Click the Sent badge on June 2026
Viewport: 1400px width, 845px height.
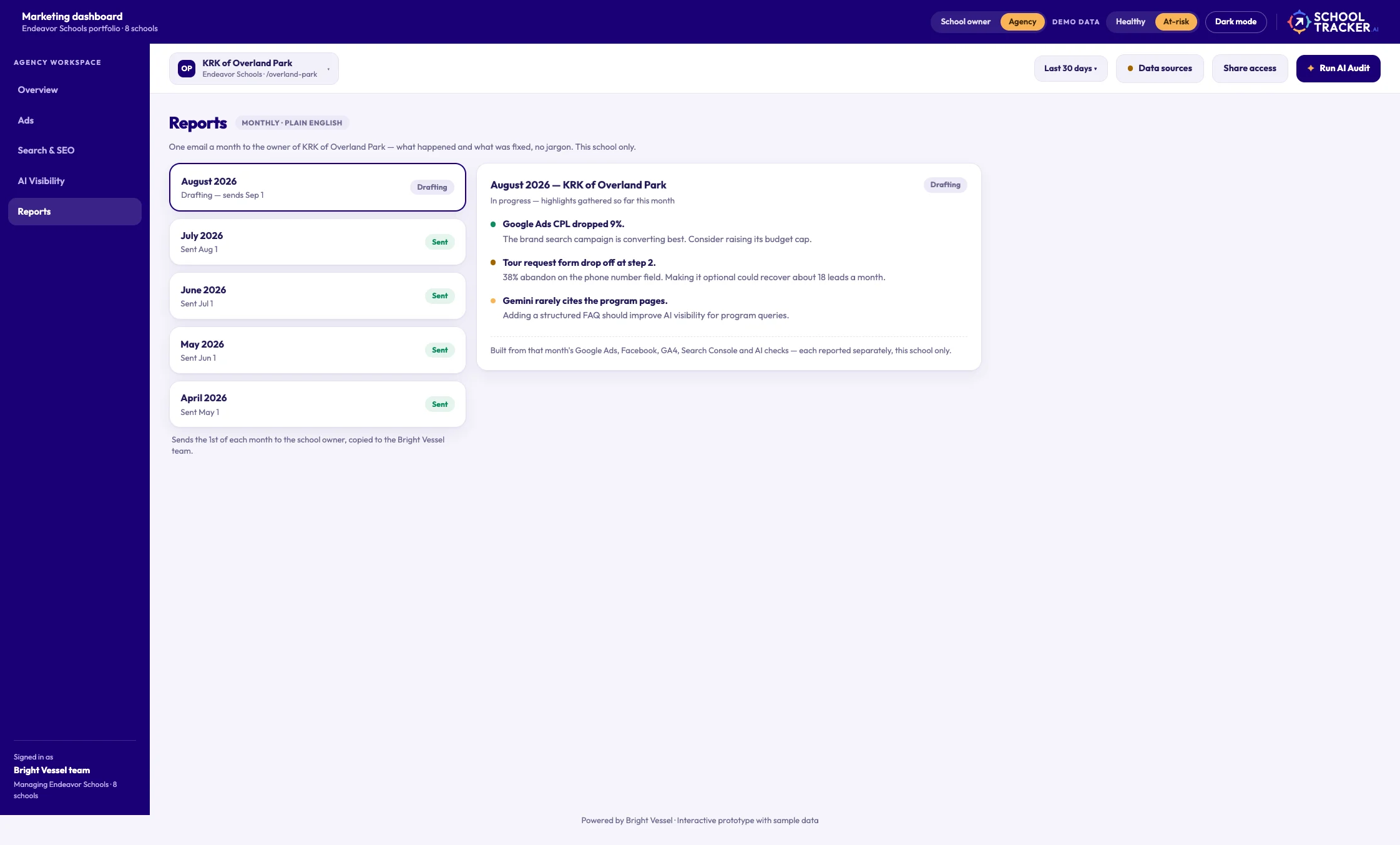coord(439,296)
